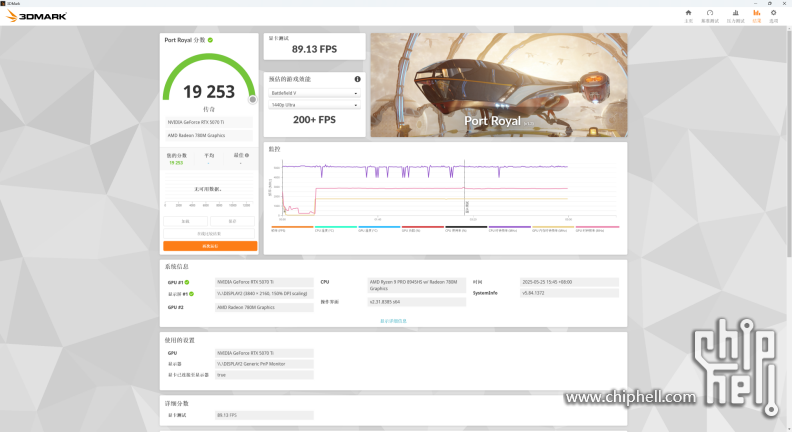Click the v2.31.8385 s64 version field
Screen dimensions: 792x432
417,302
